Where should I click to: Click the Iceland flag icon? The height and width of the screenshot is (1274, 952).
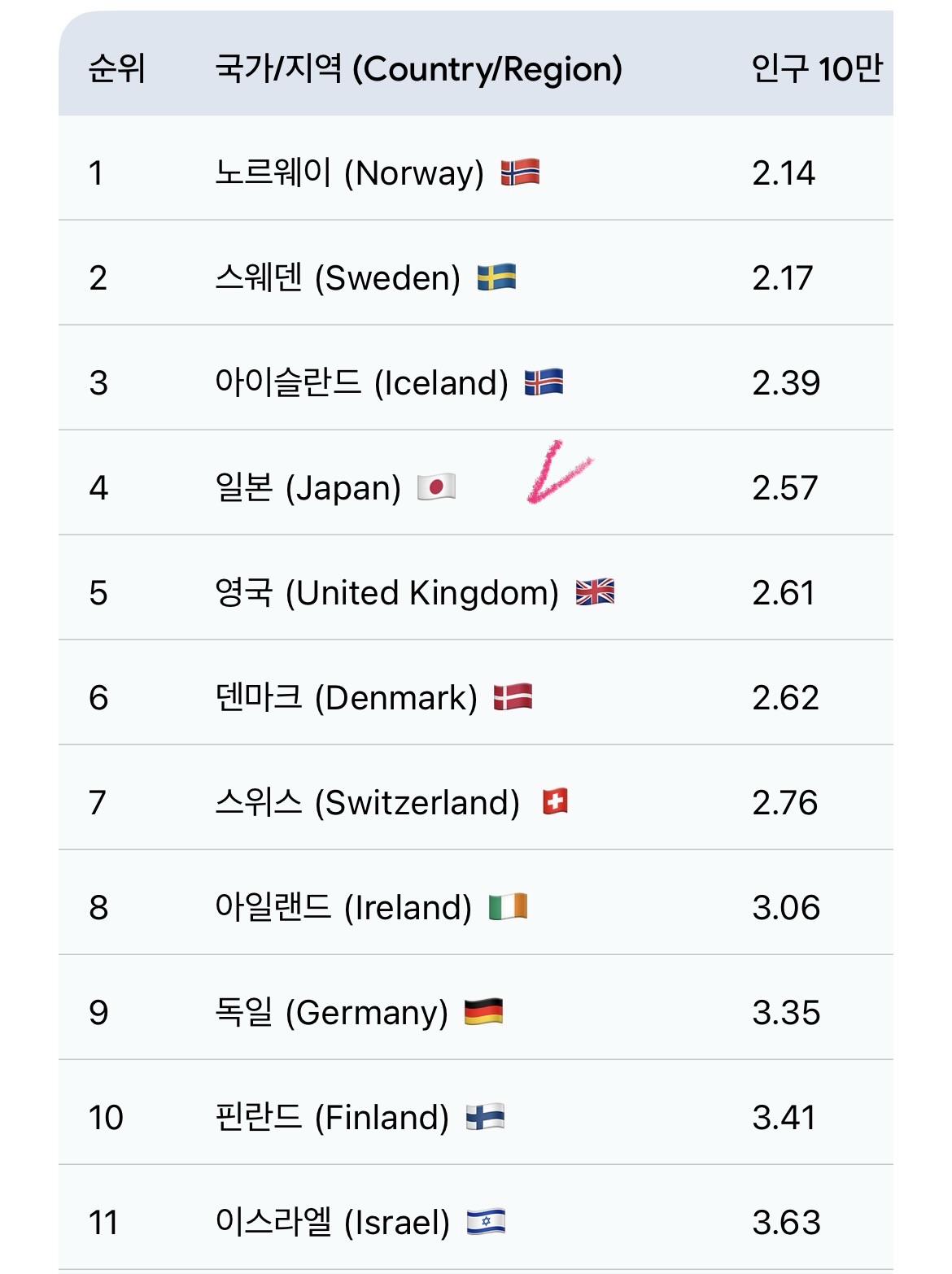pos(544,382)
